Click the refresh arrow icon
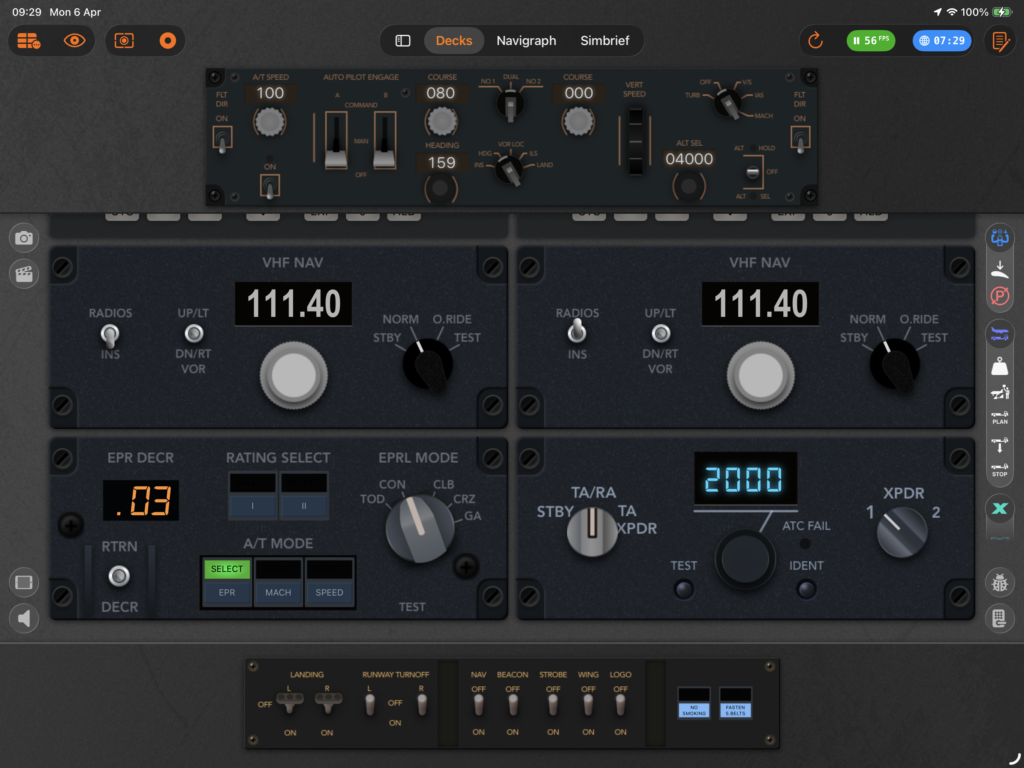 coord(815,41)
